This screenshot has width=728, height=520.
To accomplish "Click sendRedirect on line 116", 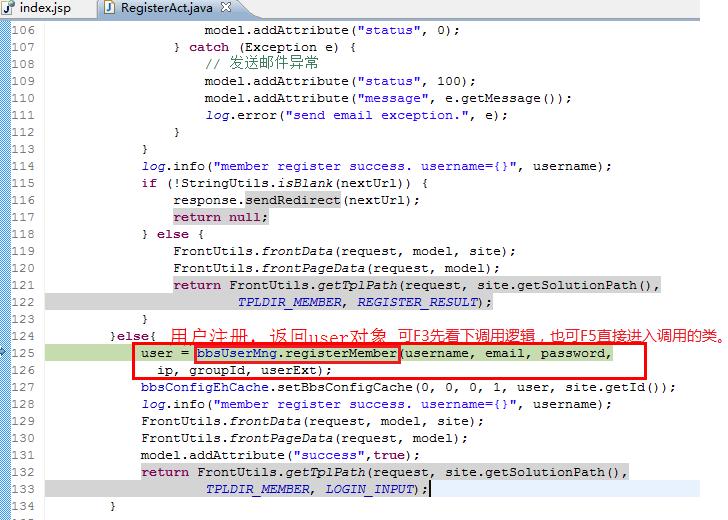I will (x=293, y=200).
